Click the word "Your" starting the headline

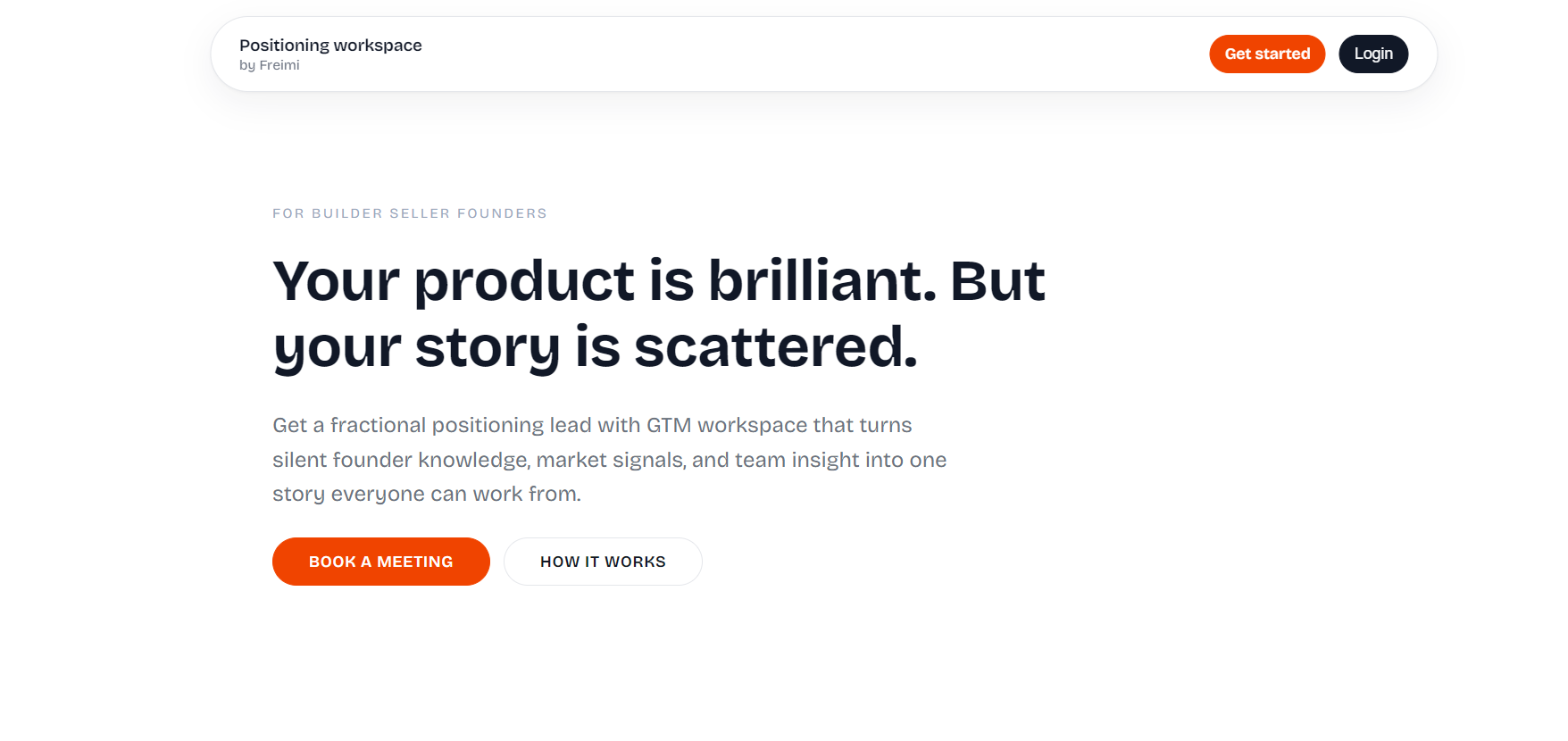[336, 281]
